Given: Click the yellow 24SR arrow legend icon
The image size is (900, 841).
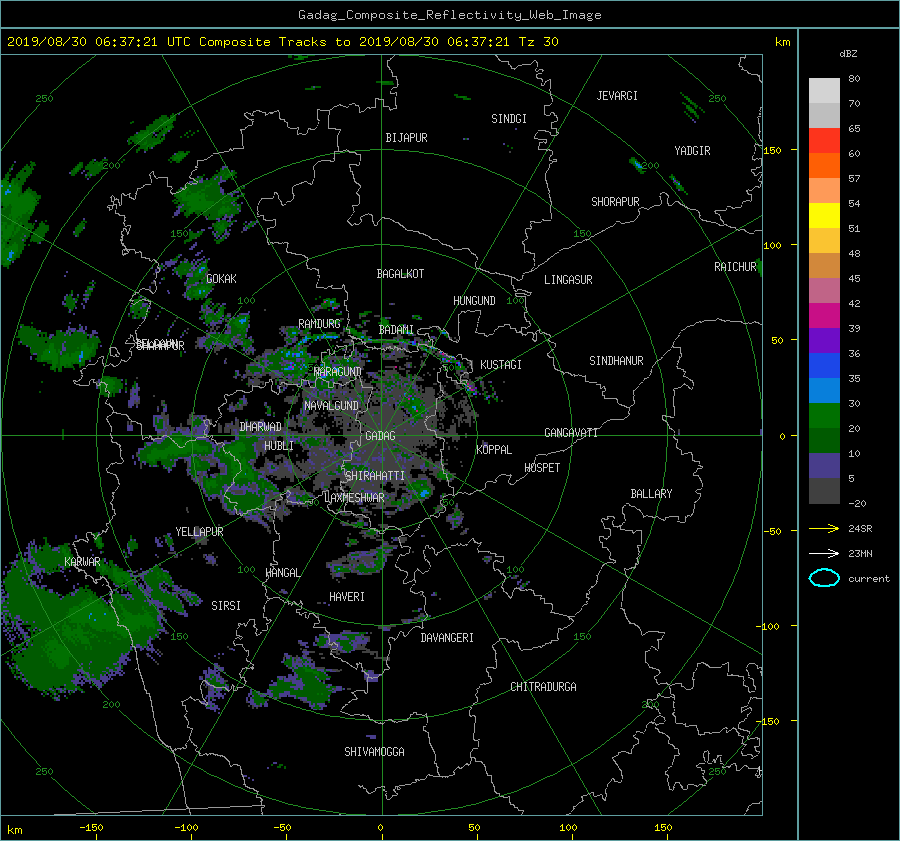Looking at the screenshot, I should tap(824, 528).
